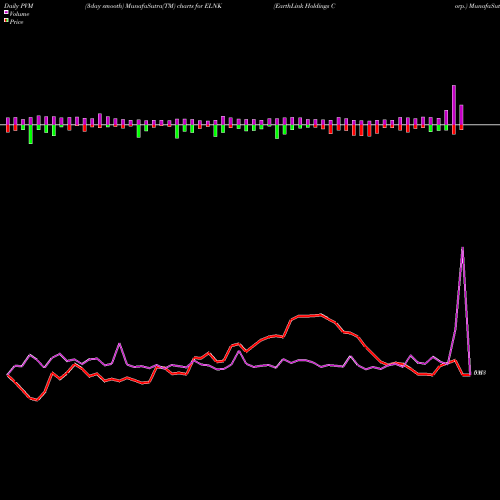Click the peak of the magenta volume spike line
500x500 pixels.
pos(462,248)
